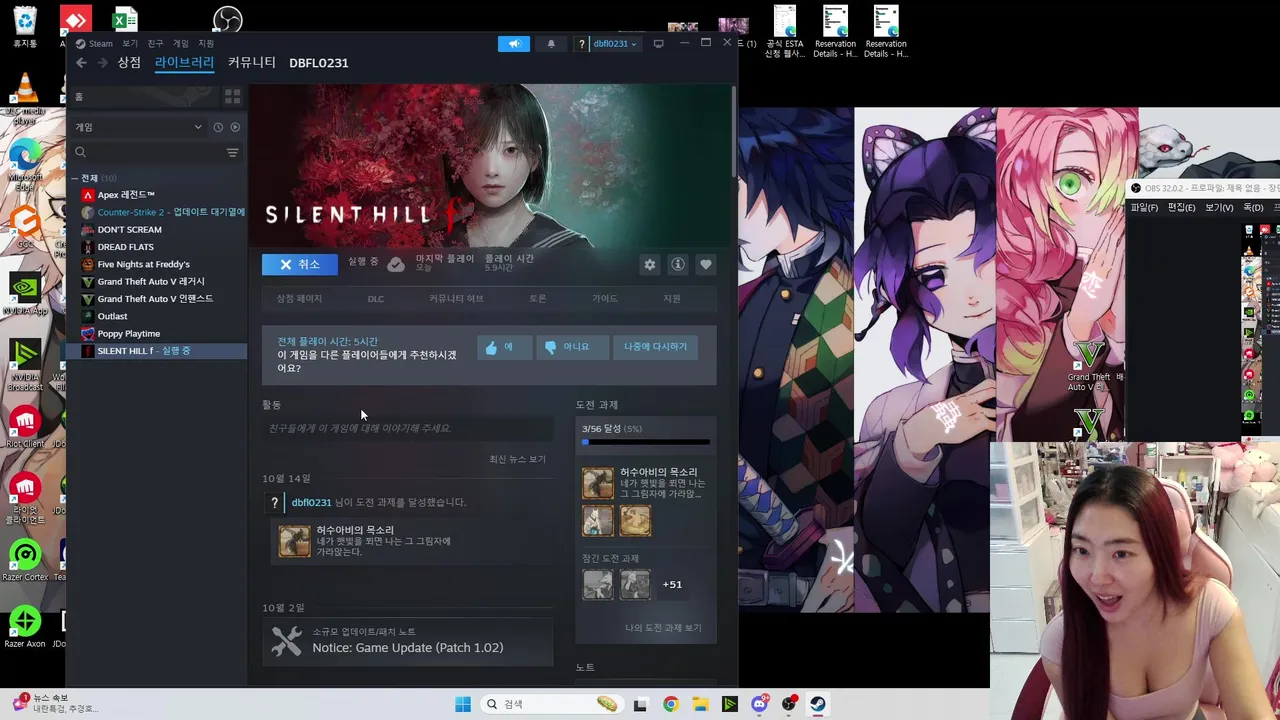Toggle the library grid collections view icon
Viewport: 1280px width, 720px height.
tap(232, 96)
